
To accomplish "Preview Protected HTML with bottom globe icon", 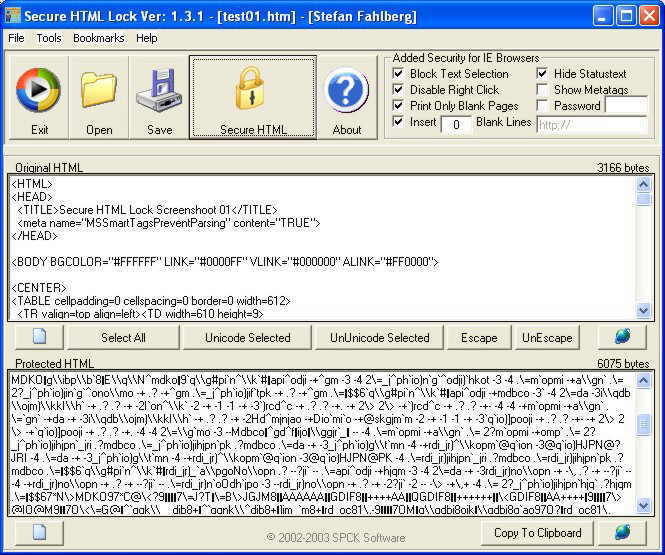I will point(622,533).
